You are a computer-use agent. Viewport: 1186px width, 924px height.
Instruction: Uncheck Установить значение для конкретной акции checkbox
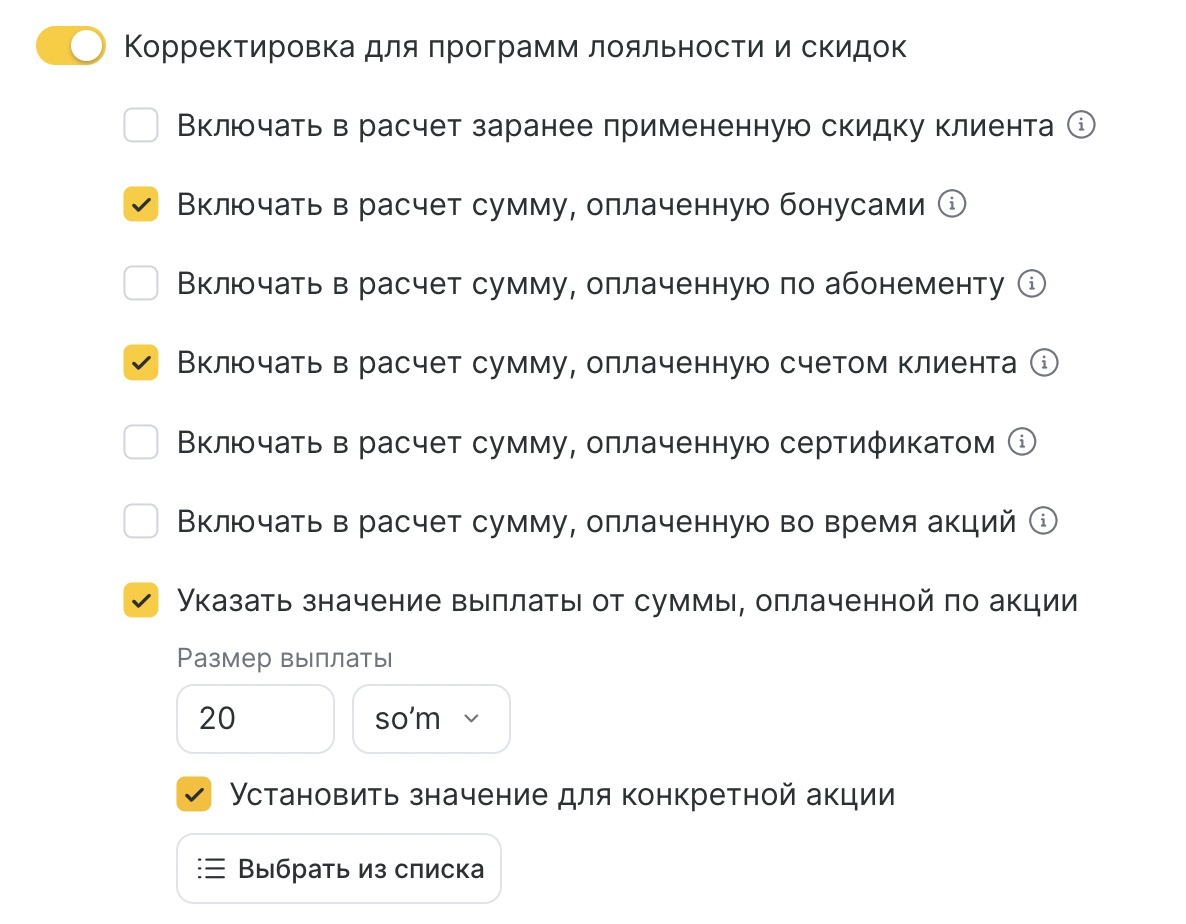click(x=194, y=795)
